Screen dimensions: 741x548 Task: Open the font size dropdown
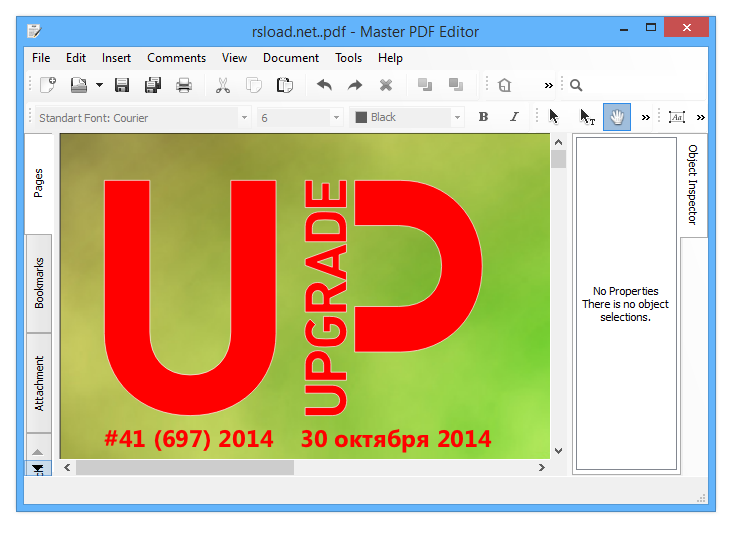click(x=300, y=117)
